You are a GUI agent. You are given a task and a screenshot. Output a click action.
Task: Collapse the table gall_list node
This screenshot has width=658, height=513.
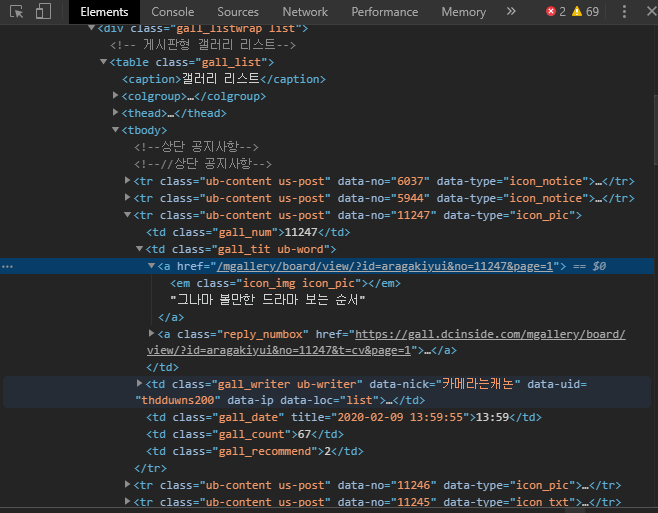pyautogui.click(x=103, y=62)
